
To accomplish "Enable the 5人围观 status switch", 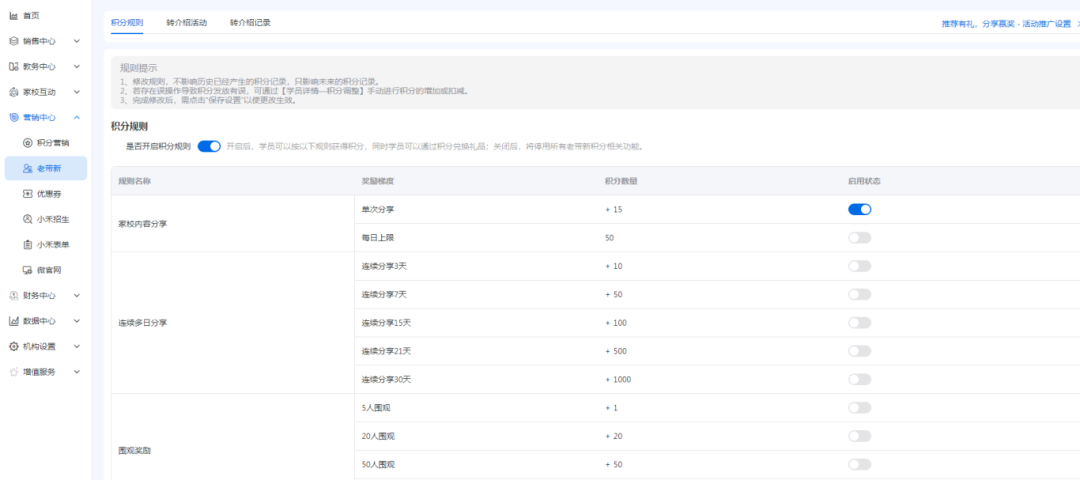I will point(859,407).
